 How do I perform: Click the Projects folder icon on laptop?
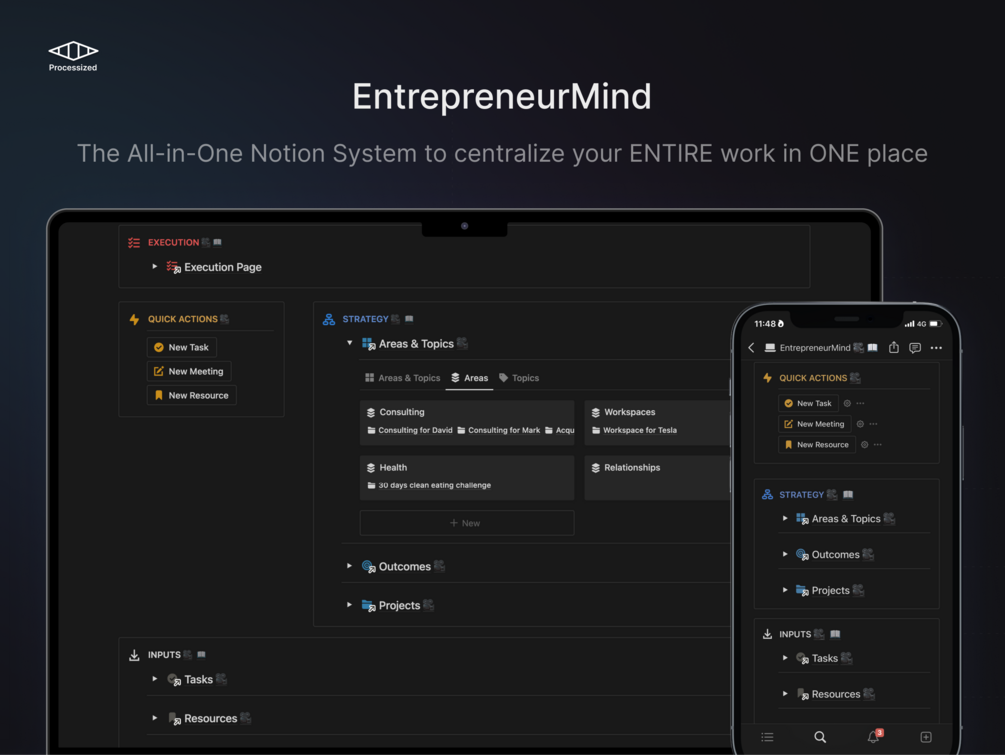[369, 605]
